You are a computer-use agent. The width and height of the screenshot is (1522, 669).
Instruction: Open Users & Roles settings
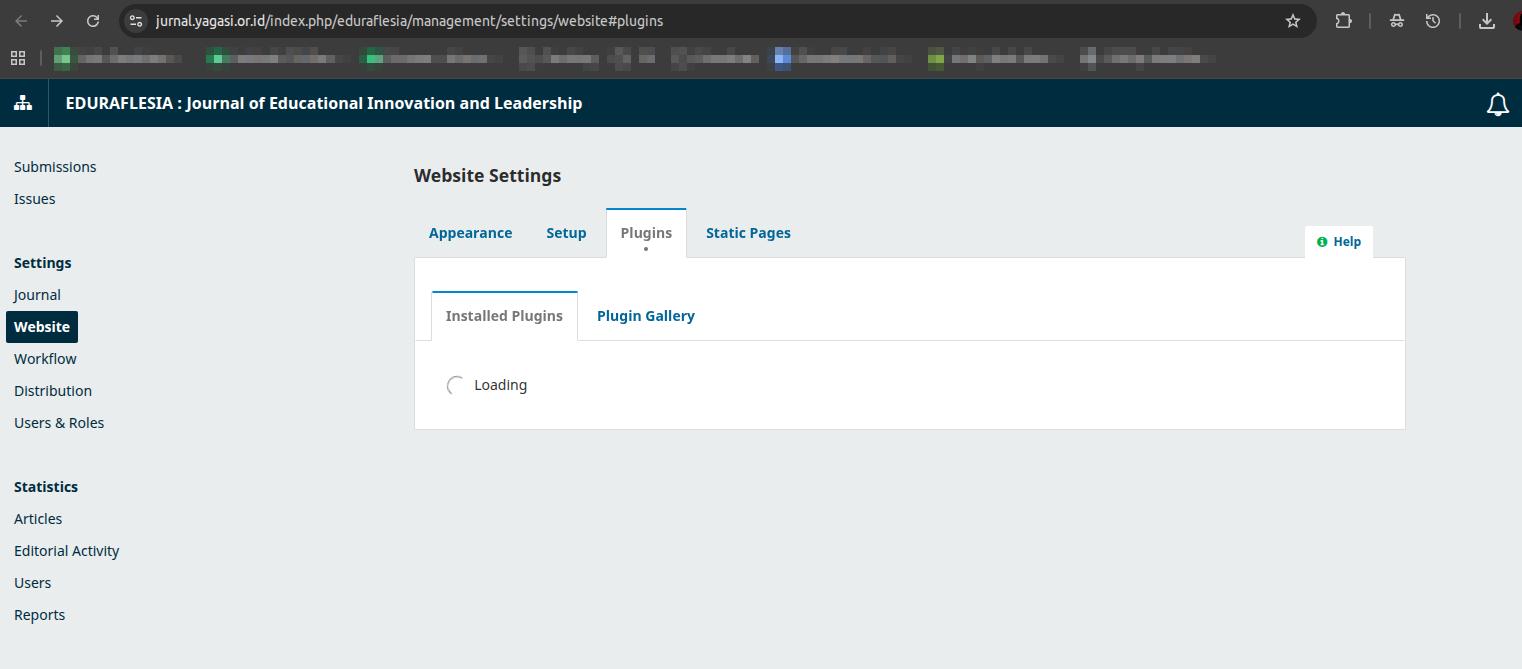coord(59,423)
